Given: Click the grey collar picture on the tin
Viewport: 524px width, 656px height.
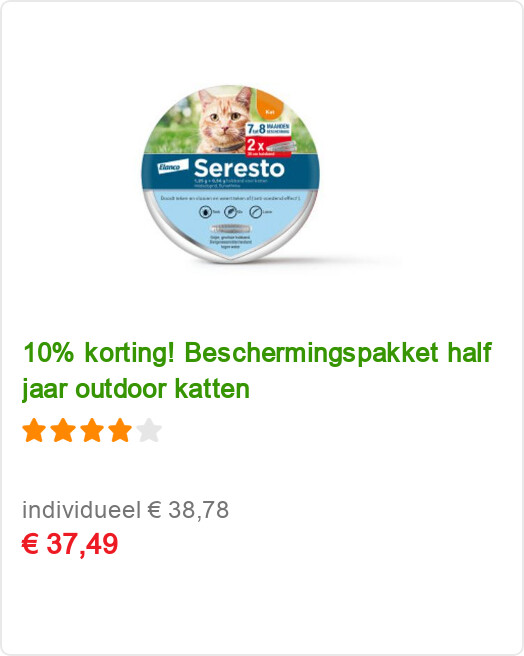Looking at the screenshot, I should tap(231, 229).
